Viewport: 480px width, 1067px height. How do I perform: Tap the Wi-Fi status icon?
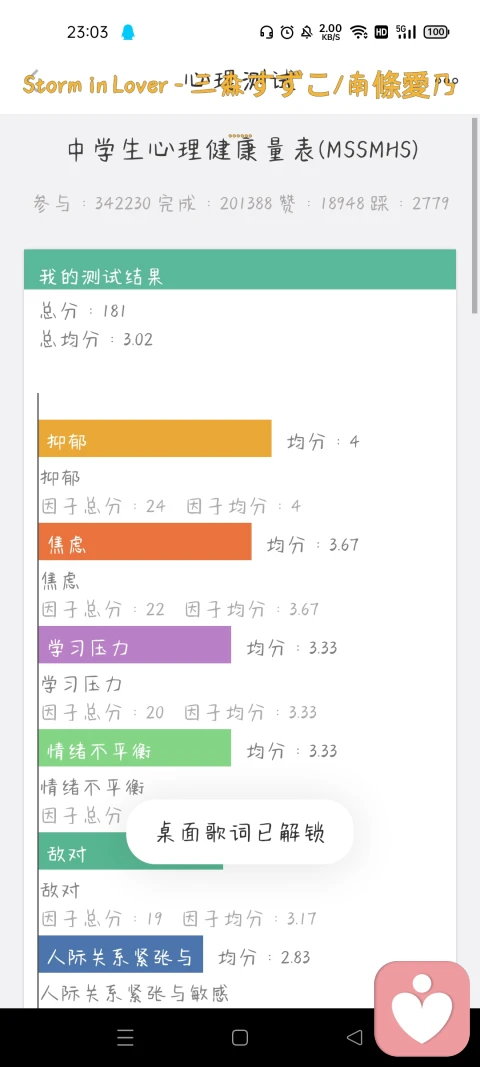pyautogui.click(x=359, y=32)
